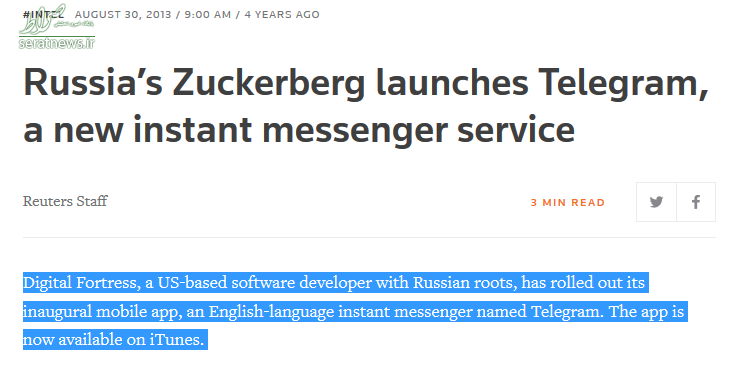
Task: Click the seratnews.ir watermark logo
Action: tap(56, 26)
